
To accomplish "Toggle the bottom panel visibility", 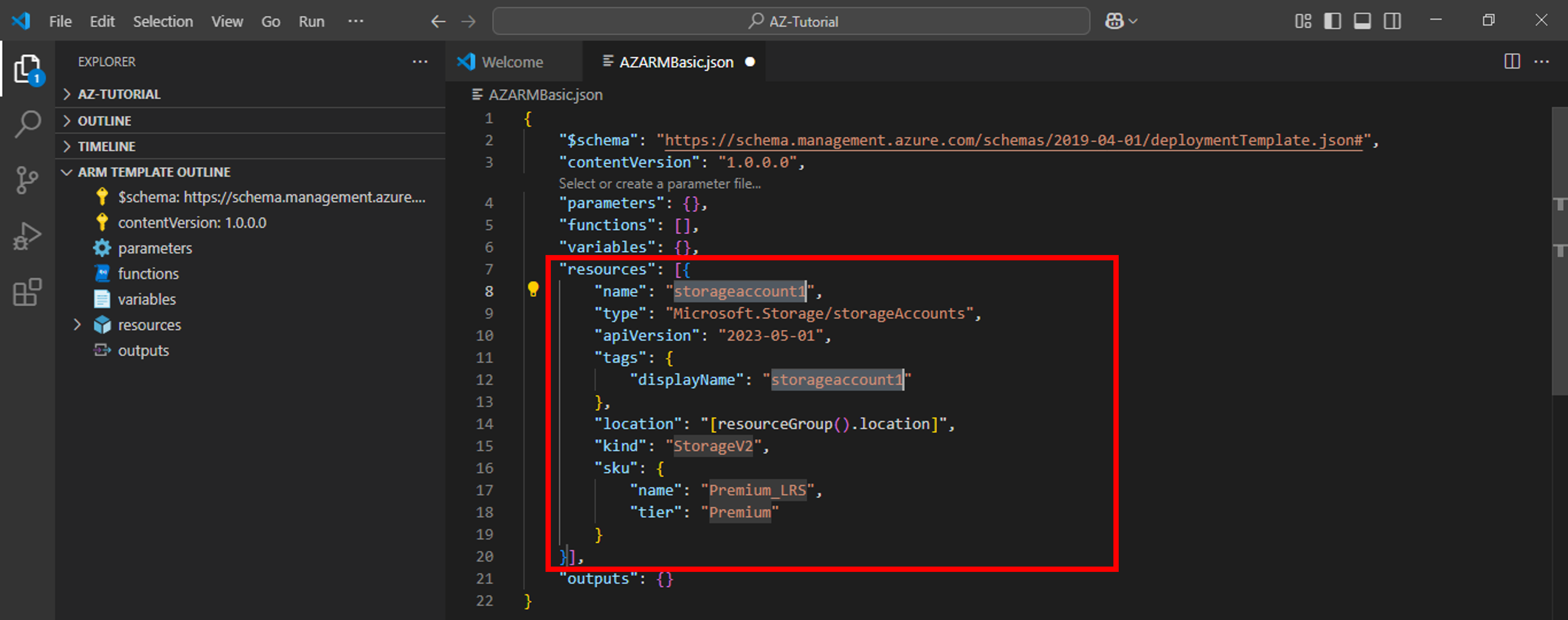I will tap(1362, 21).
